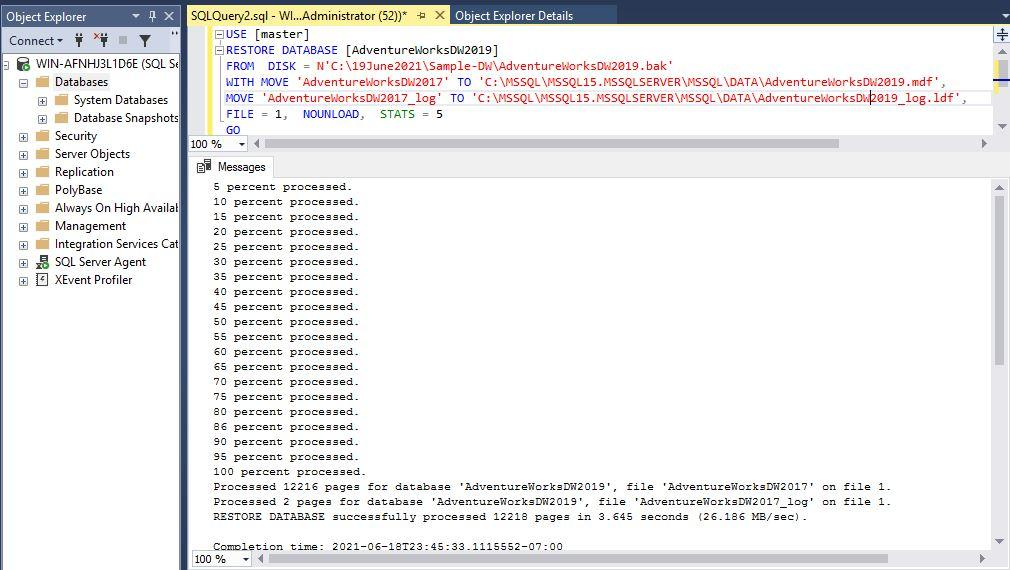Select Management in the tree
The width and height of the screenshot is (1010, 570).
(x=90, y=226)
